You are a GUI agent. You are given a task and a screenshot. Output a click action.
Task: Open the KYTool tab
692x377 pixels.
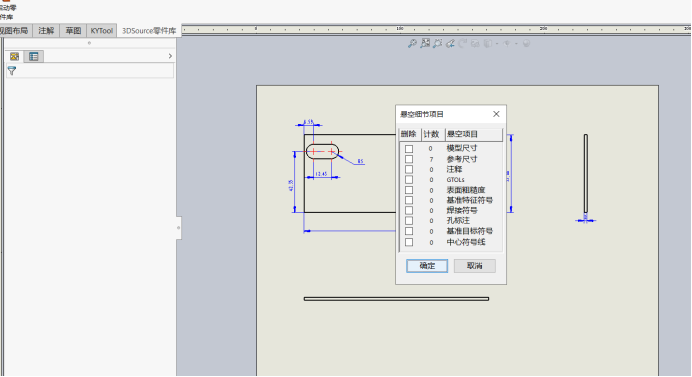(102, 31)
